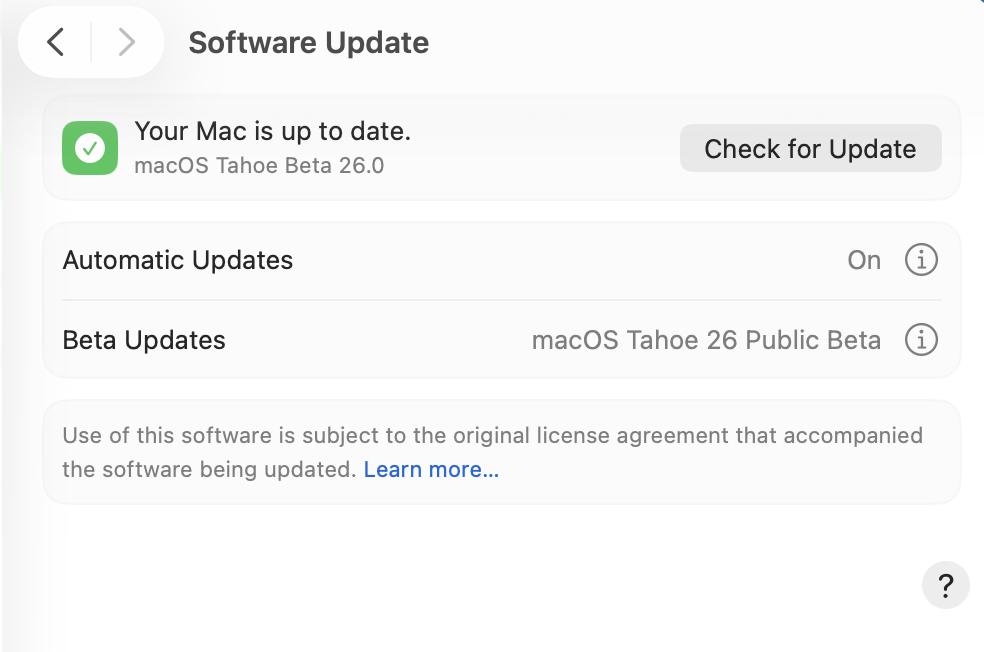The image size is (984, 652).
Task: Open the info icon beside Automatic Updates
Action: (x=921, y=260)
